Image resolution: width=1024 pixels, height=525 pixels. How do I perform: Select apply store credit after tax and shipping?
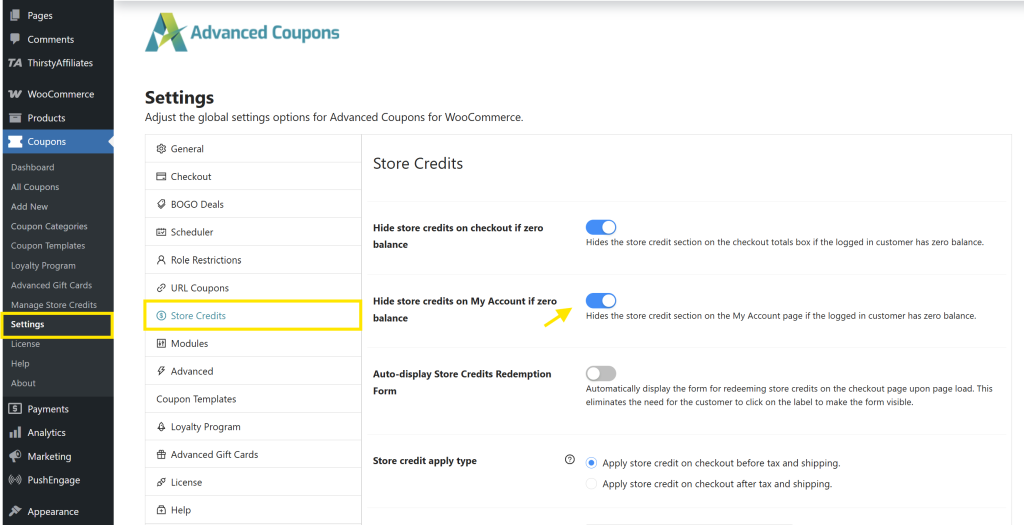592,484
